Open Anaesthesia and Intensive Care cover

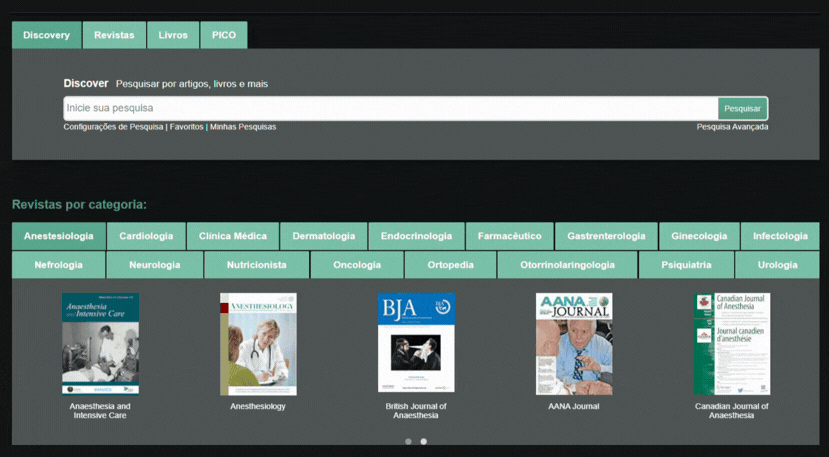coord(100,343)
